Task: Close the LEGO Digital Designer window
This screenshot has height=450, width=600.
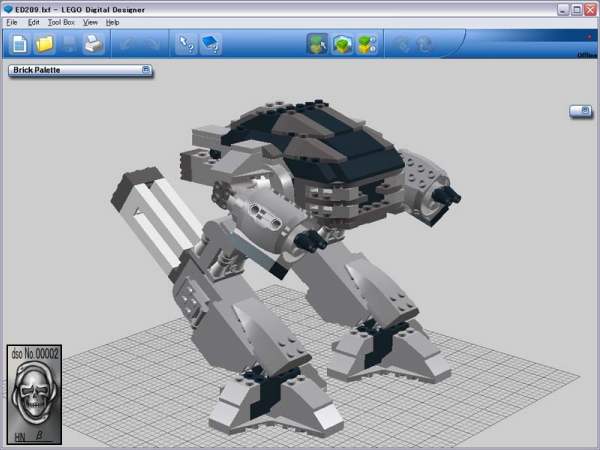Action: pyautogui.click(x=590, y=10)
